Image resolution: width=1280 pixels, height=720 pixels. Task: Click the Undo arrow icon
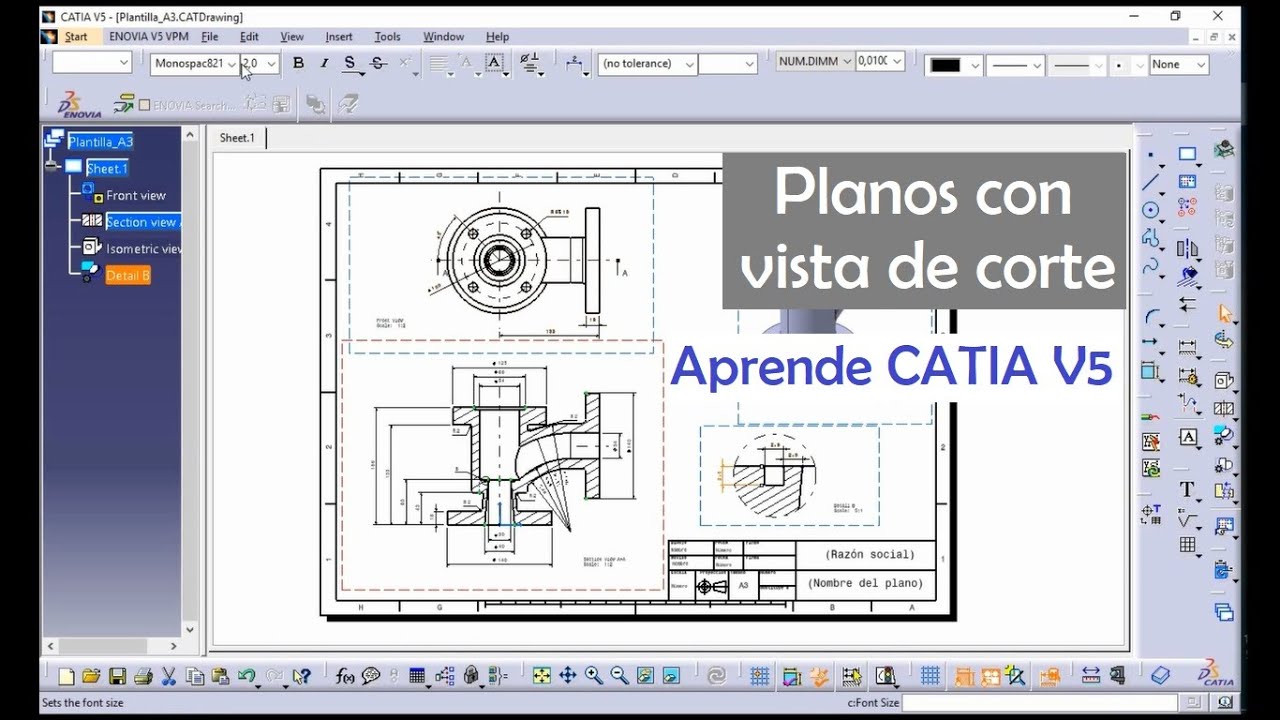pyautogui.click(x=246, y=676)
